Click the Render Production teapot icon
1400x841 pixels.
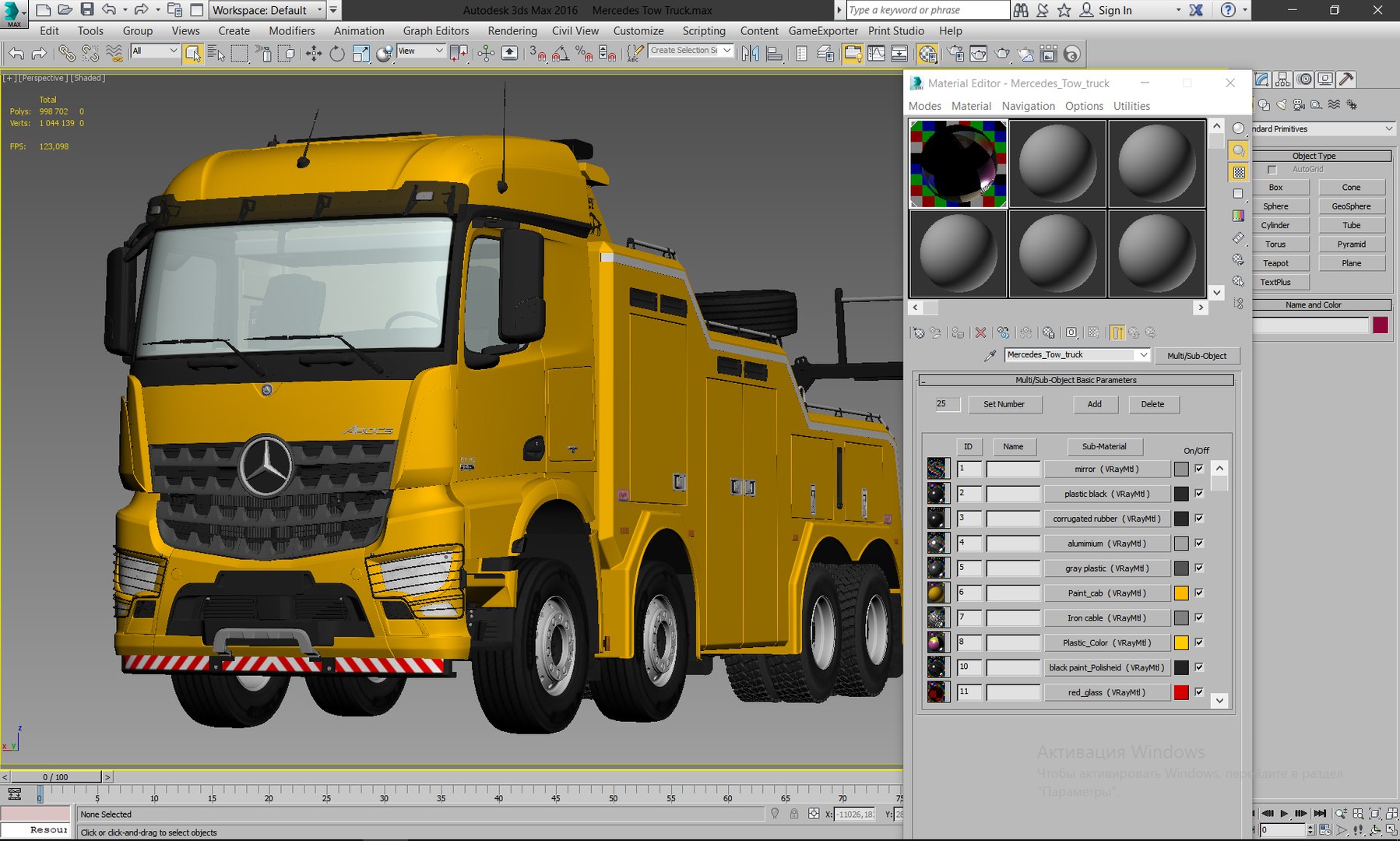[x=1002, y=53]
